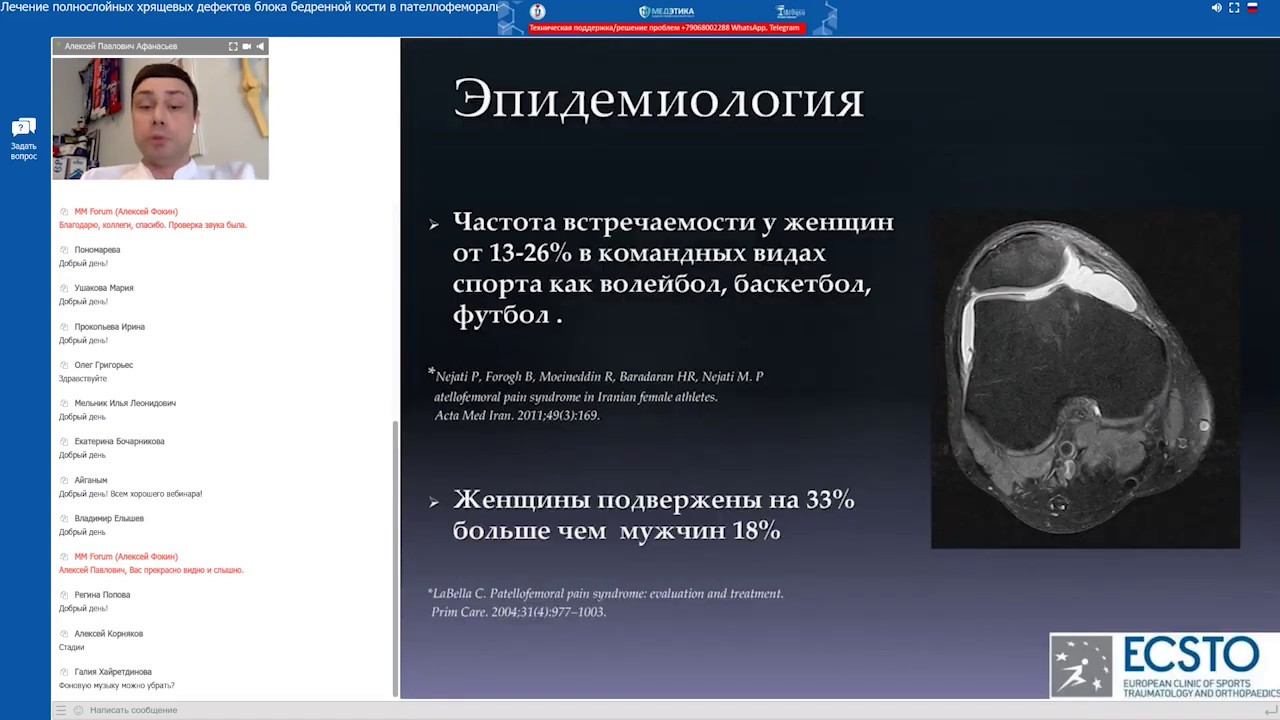This screenshot has height=720, width=1280.
Task: Toggle the webinar volume speaker icon
Action: point(1217,7)
